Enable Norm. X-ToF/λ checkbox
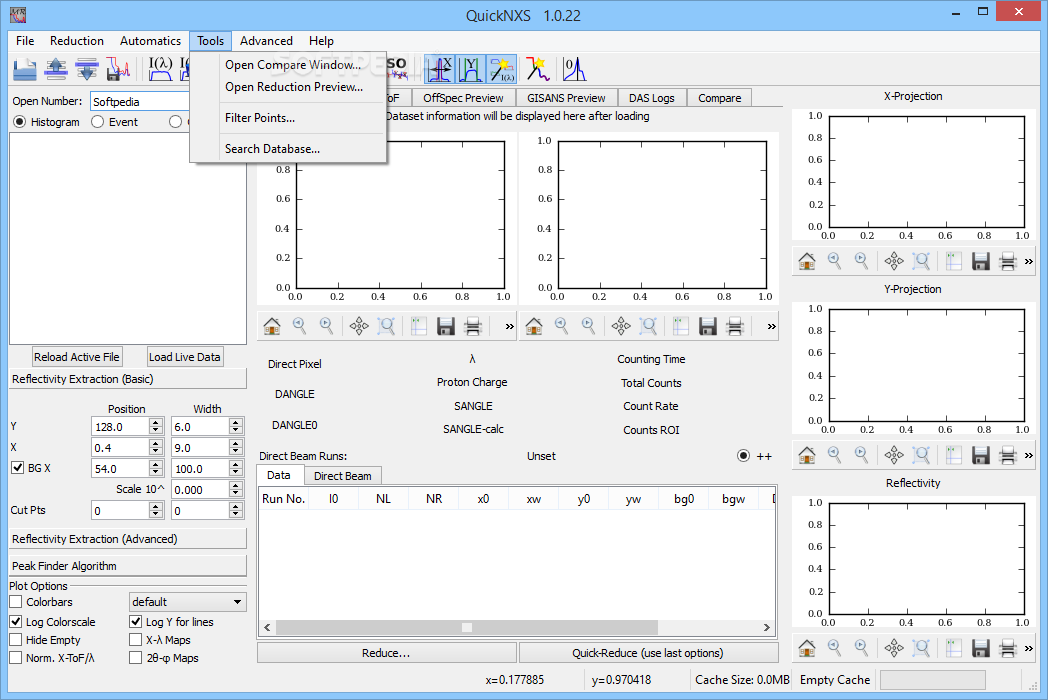1048x700 pixels. (x=16, y=658)
